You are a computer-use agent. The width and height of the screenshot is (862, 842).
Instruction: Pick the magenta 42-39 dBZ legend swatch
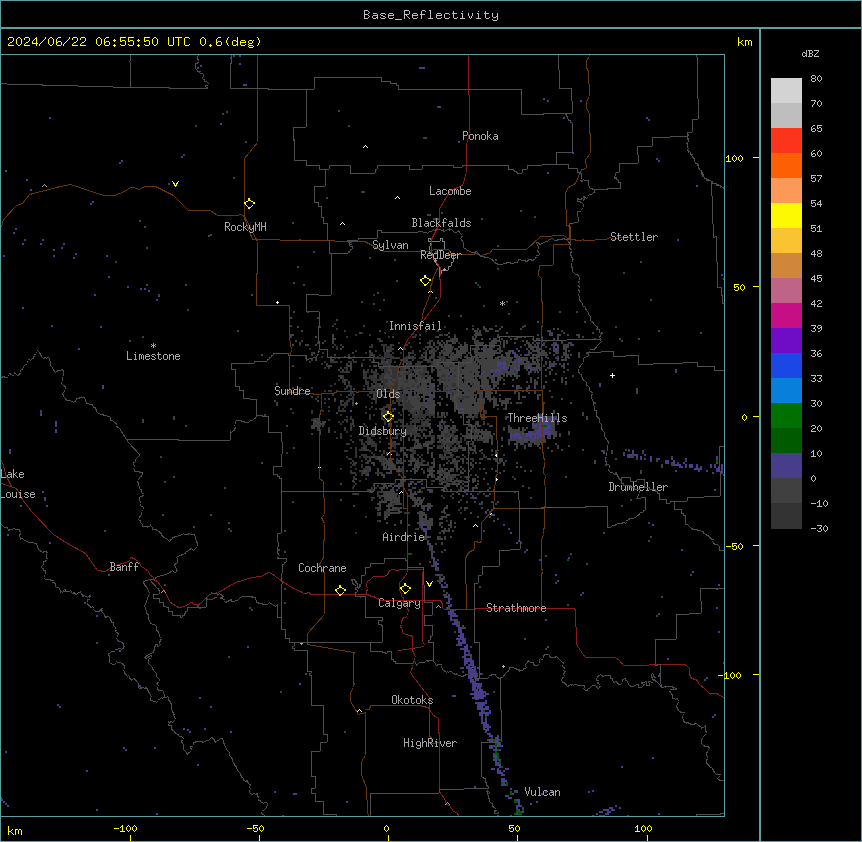[x=786, y=315]
